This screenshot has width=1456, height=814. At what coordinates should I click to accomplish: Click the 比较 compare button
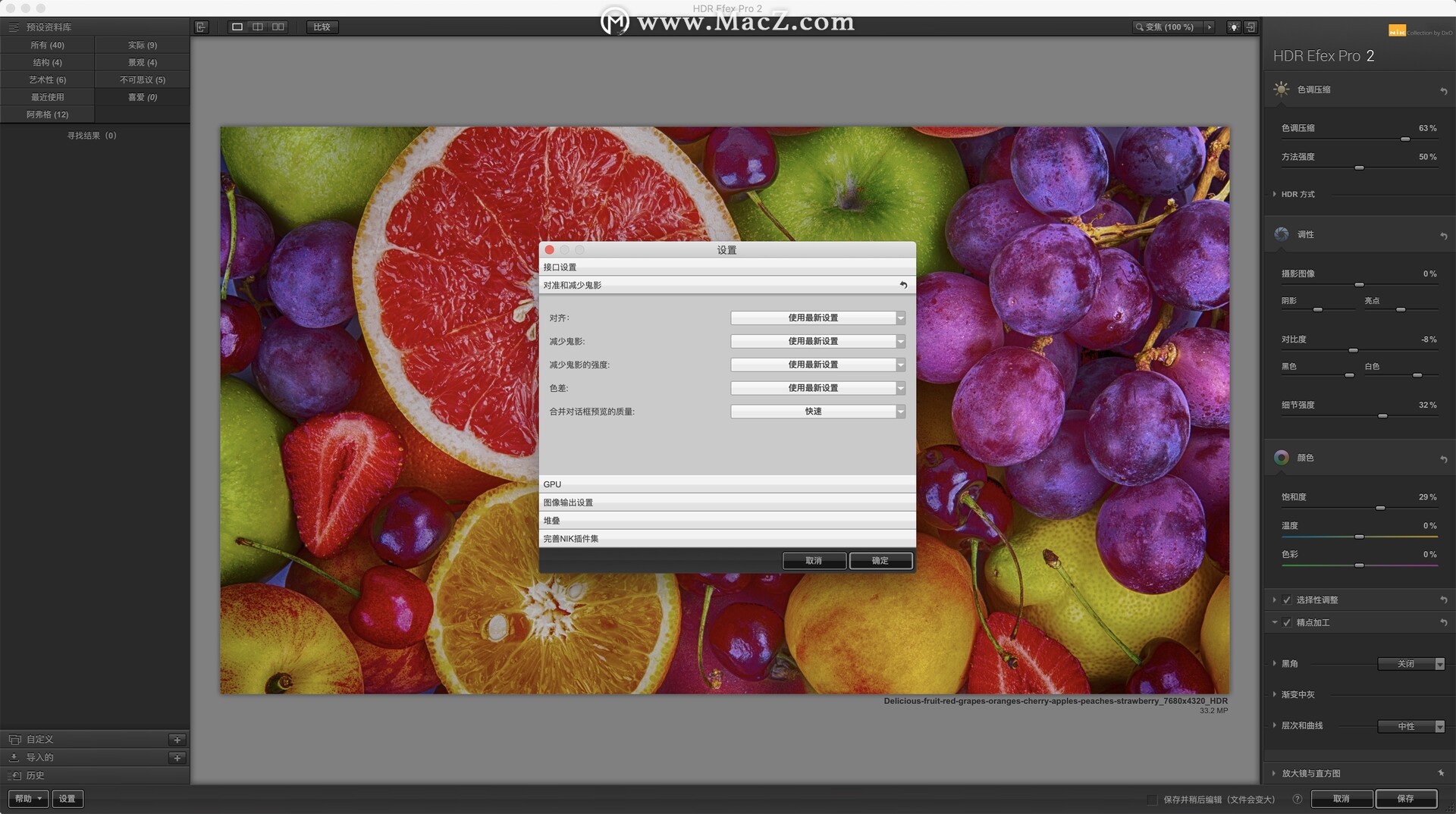click(322, 27)
